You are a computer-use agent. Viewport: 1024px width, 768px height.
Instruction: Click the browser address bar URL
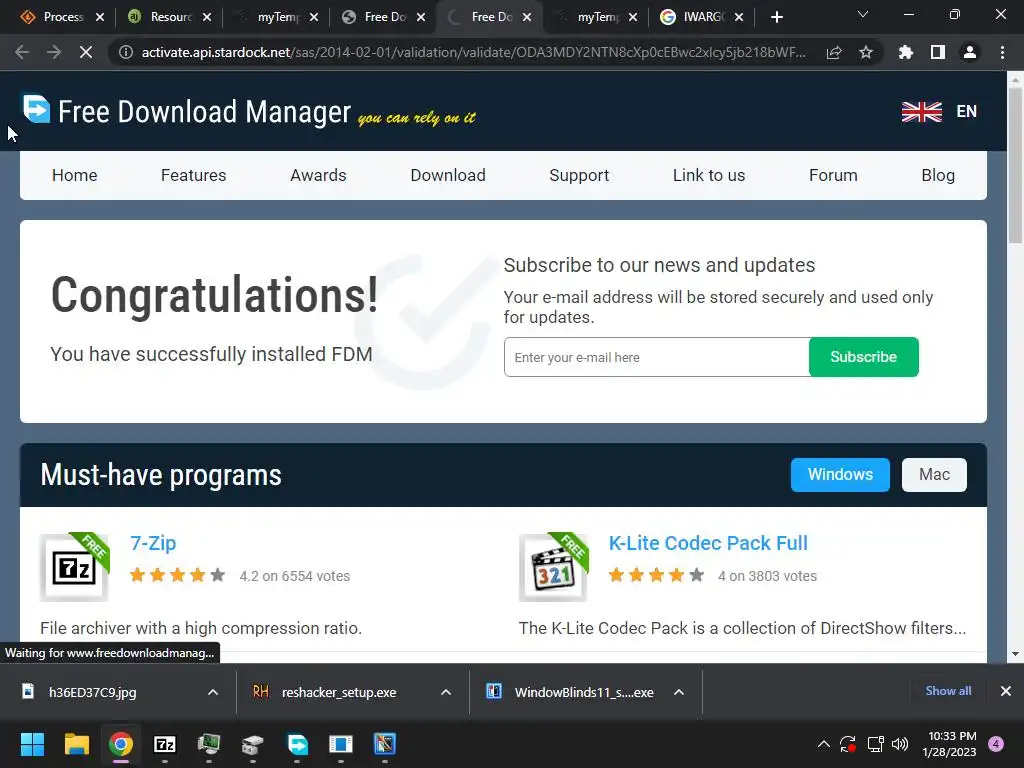473,52
